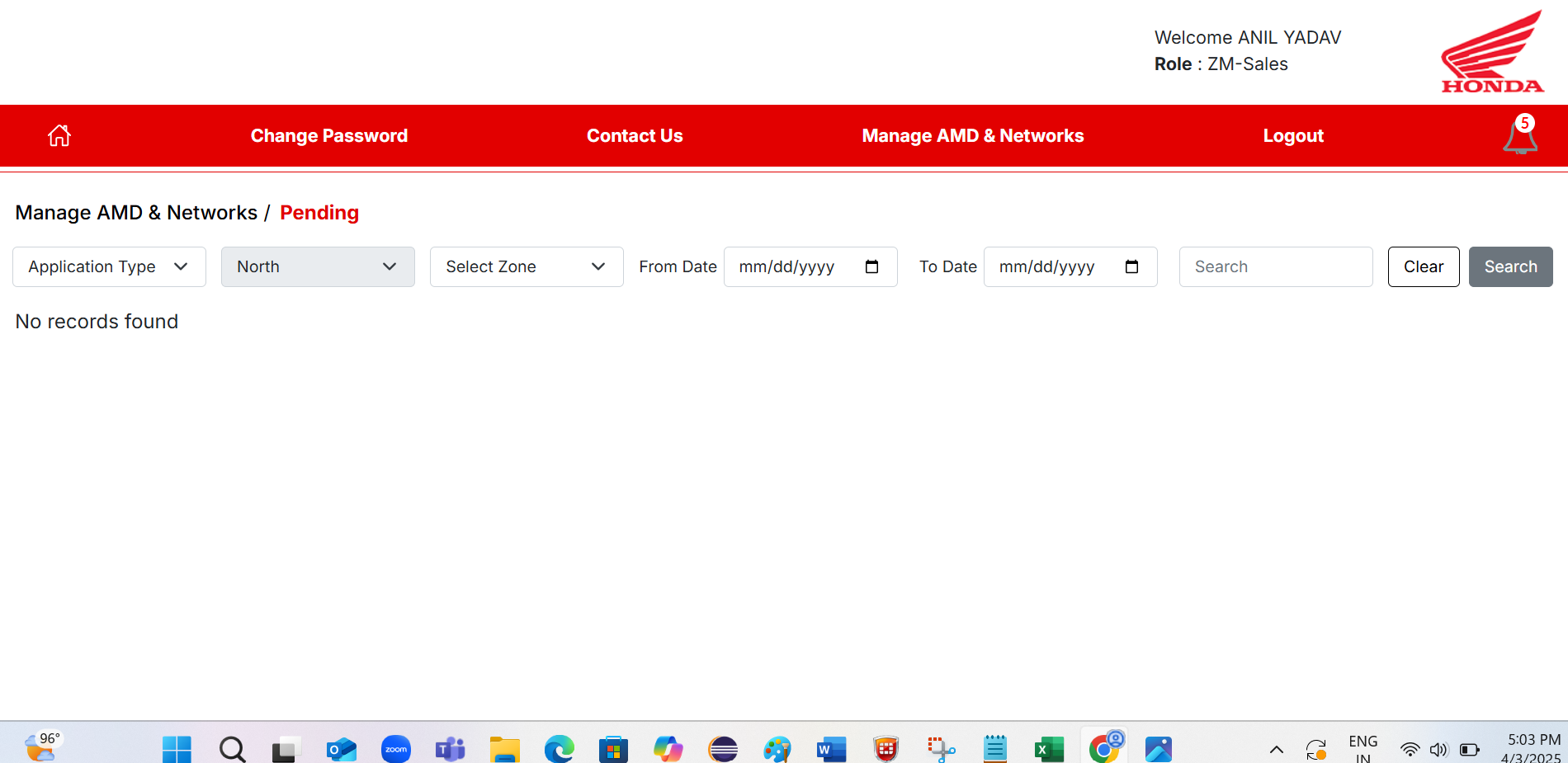Click the Wi-Fi network tray icon
Viewport: 1568px width, 763px height.
pos(1410,750)
